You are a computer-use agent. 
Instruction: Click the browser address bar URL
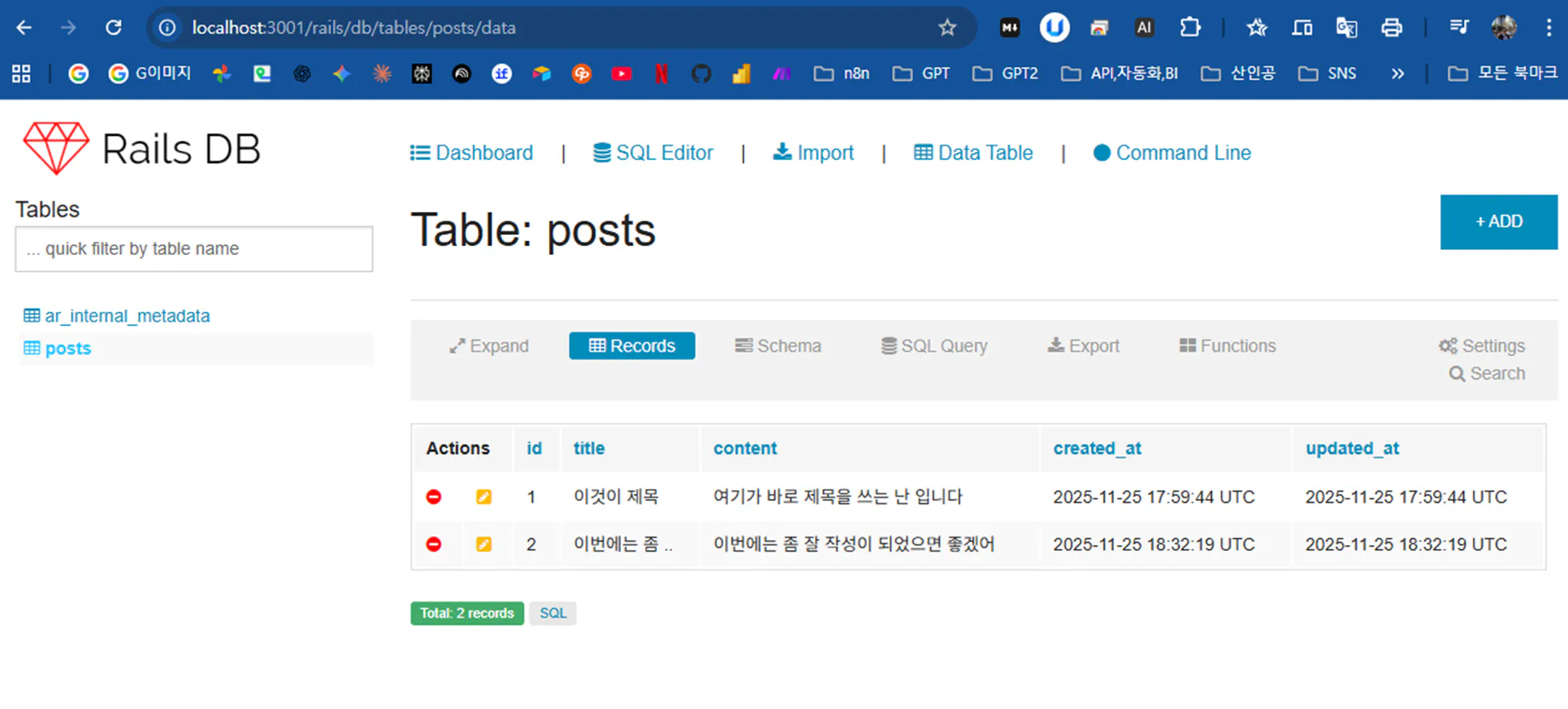(x=354, y=28)
